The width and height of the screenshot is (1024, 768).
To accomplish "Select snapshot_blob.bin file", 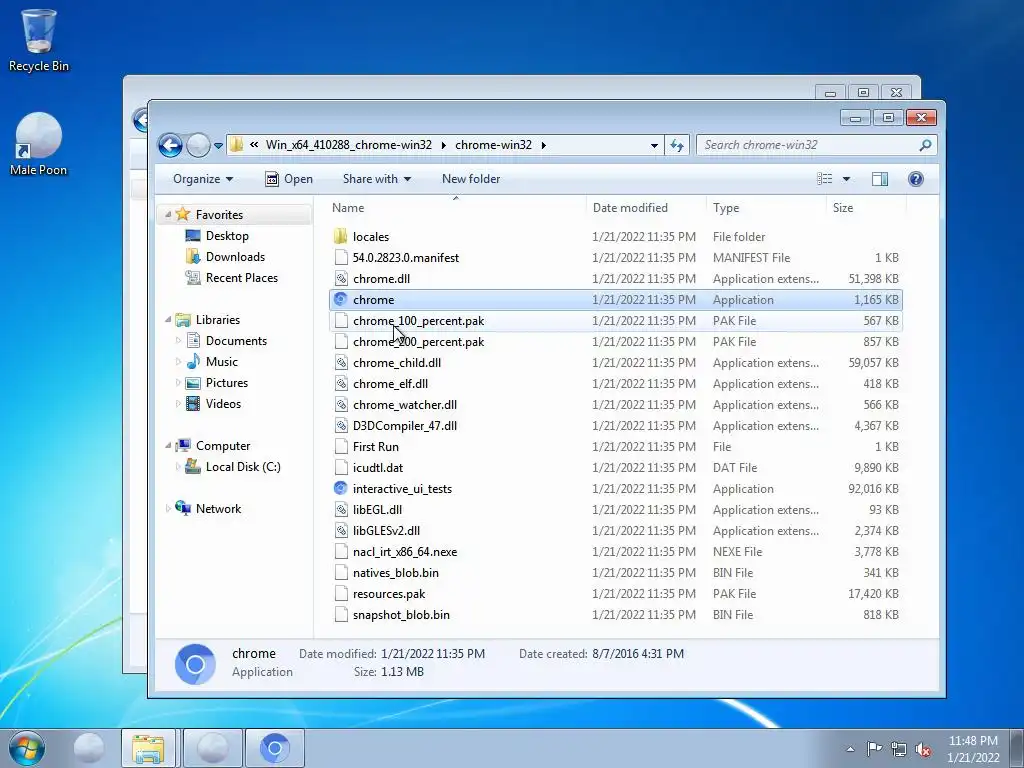I will [401, 615].
